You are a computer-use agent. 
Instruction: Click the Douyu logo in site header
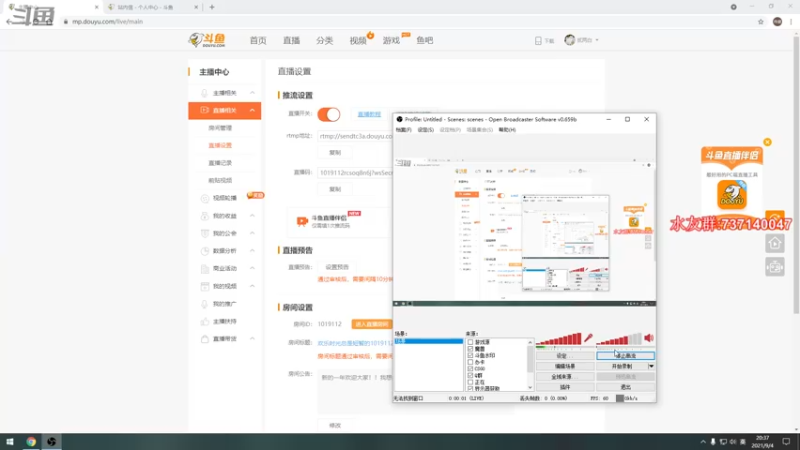coord(207,40)
